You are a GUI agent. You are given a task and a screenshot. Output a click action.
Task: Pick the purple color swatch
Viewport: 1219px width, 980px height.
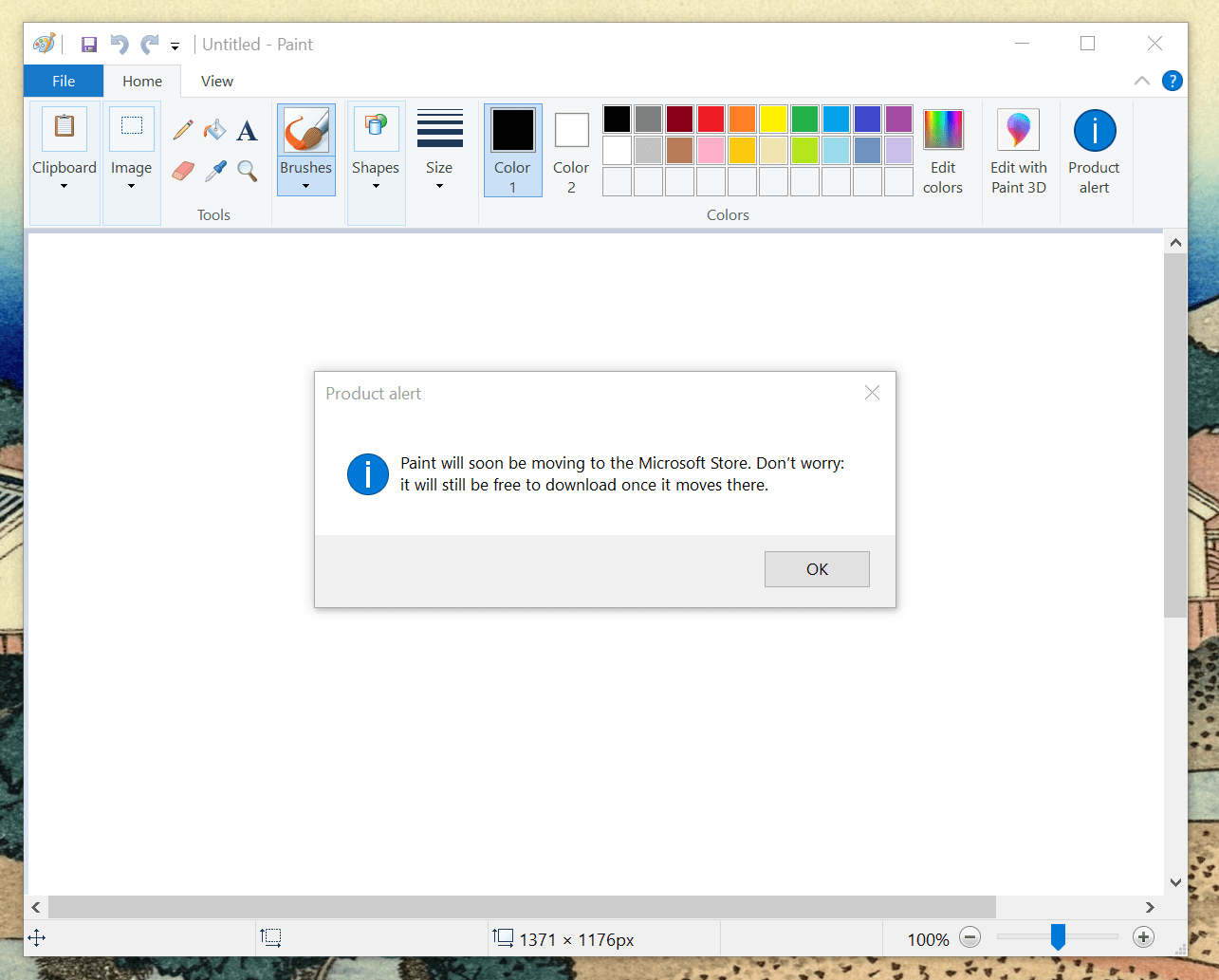click(x=898, y=119)
